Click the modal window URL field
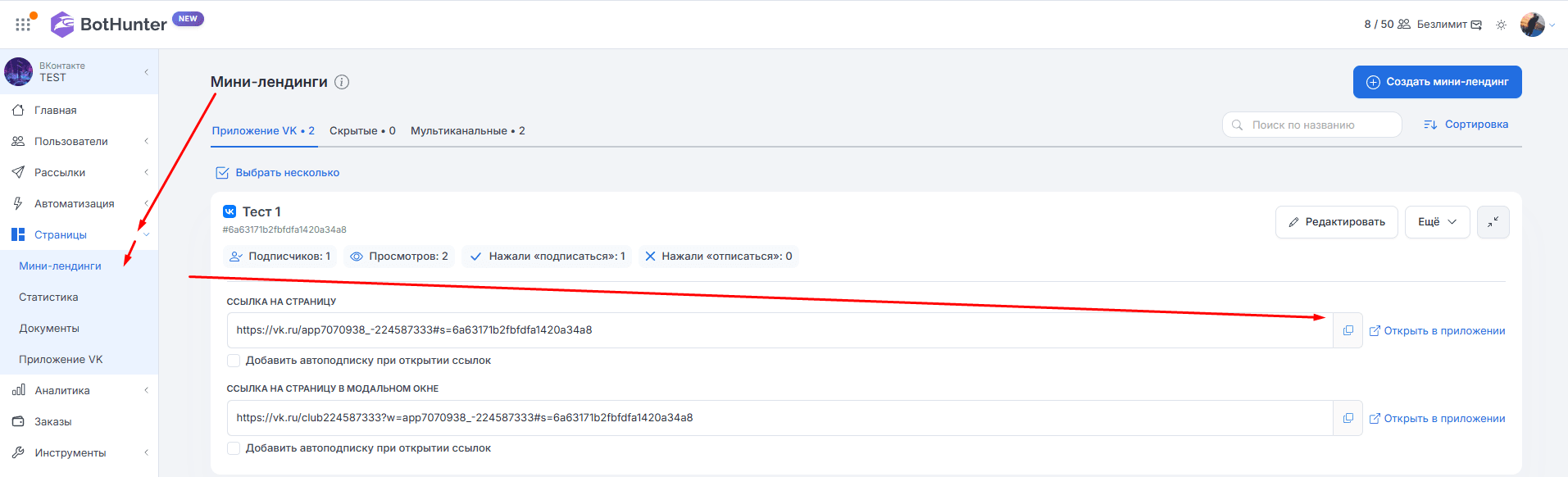Screen dimensions: 1568x477 click(779, 418)
